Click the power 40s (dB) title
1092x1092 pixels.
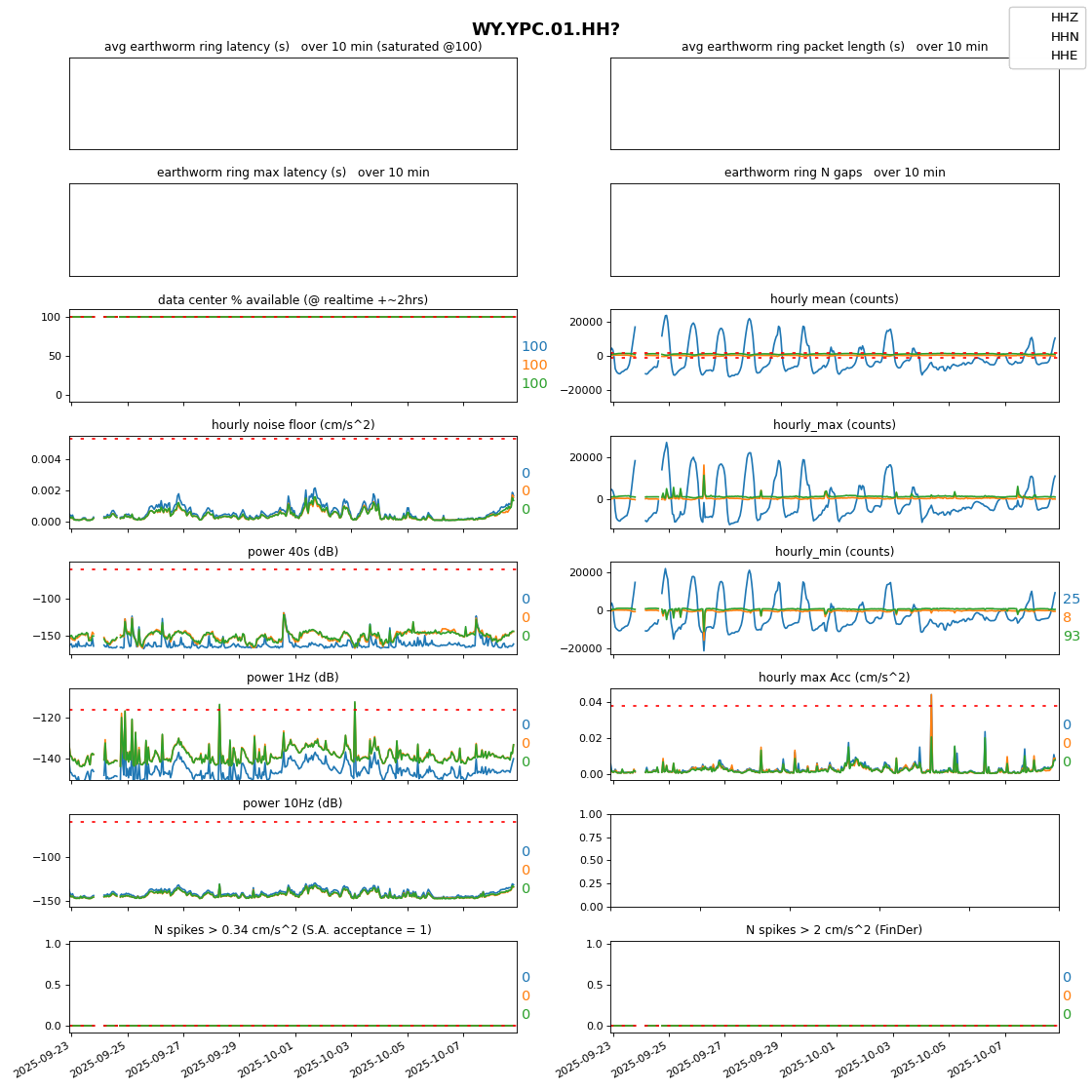tap(292, 552)
